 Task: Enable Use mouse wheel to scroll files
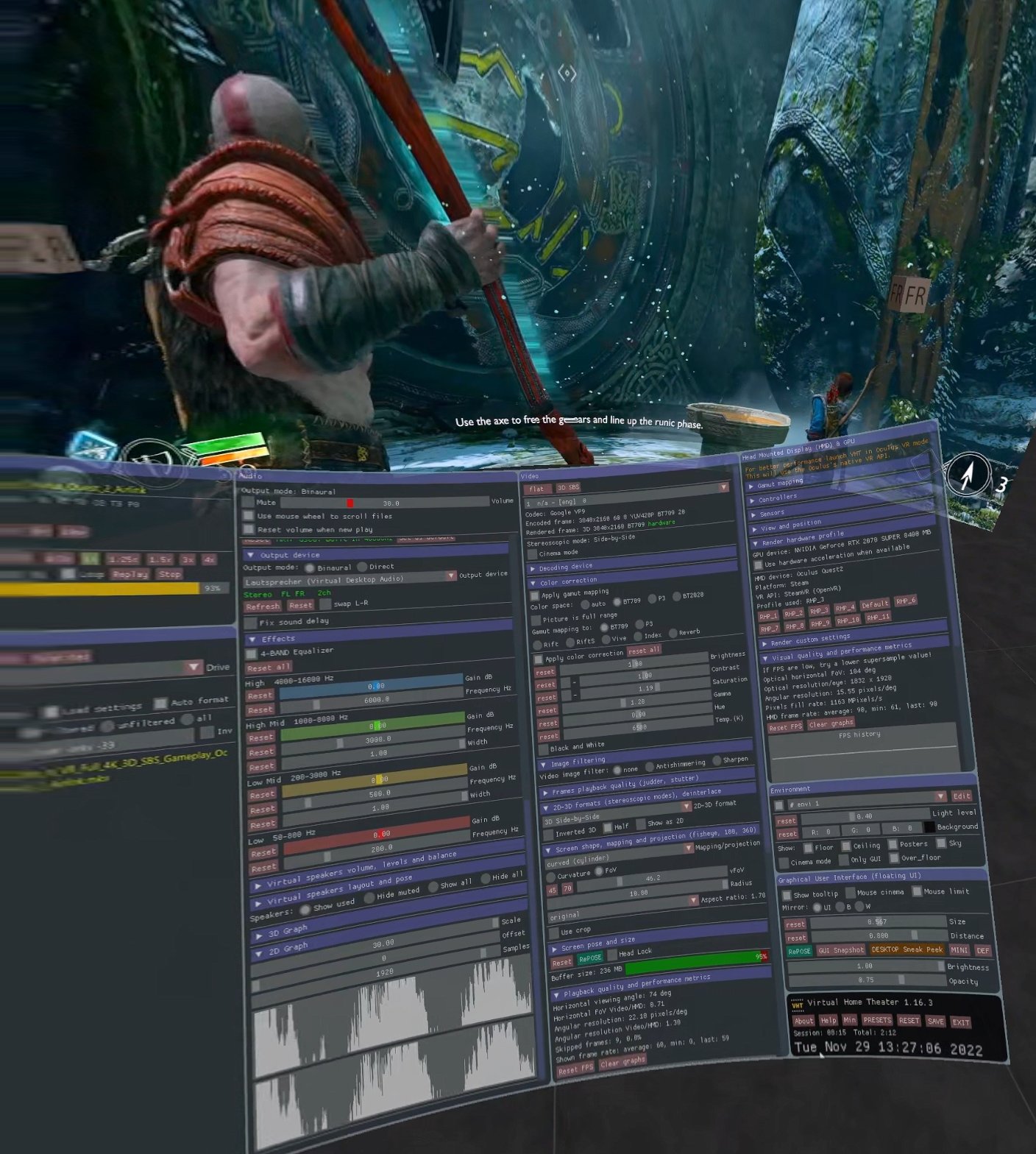click(x=248, y=515)
